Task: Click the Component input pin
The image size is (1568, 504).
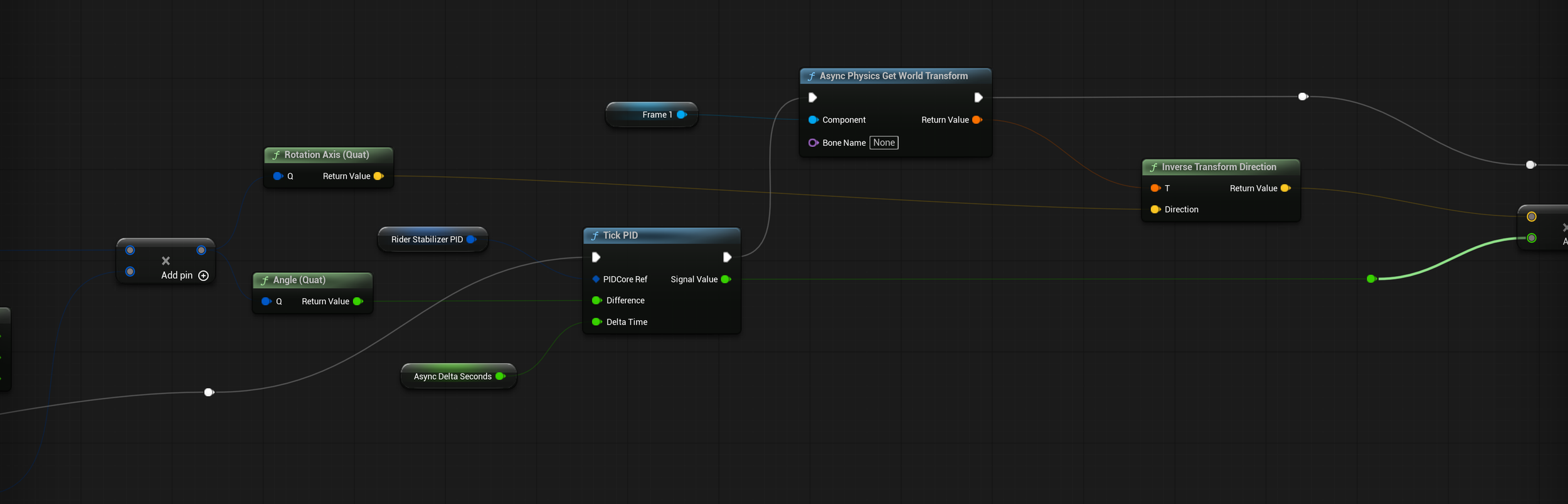Action: (813, 120)
